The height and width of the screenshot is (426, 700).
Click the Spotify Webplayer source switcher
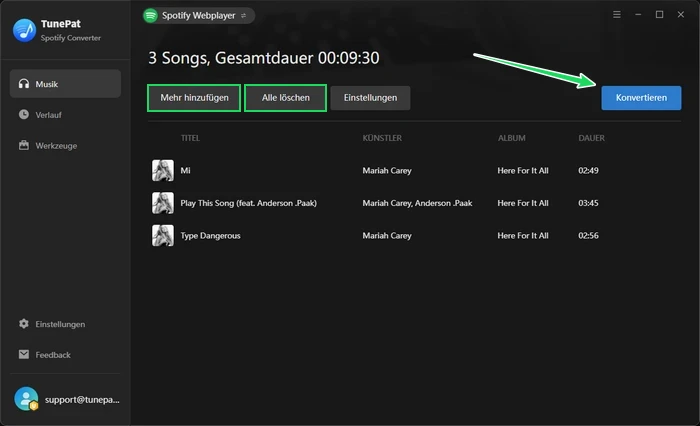coord(199,16)
